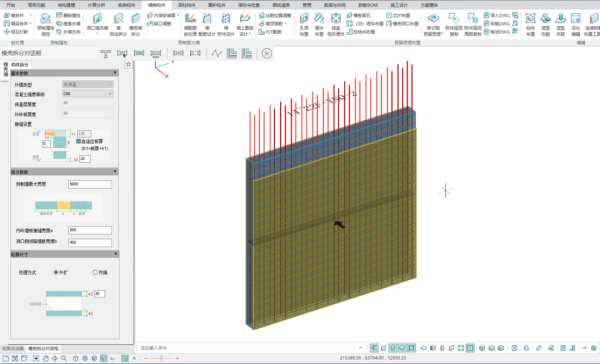The height and width of the screenshot is (364, 600).
Task: Click the first L-shaped corner tool
Action: pos(232,54)
